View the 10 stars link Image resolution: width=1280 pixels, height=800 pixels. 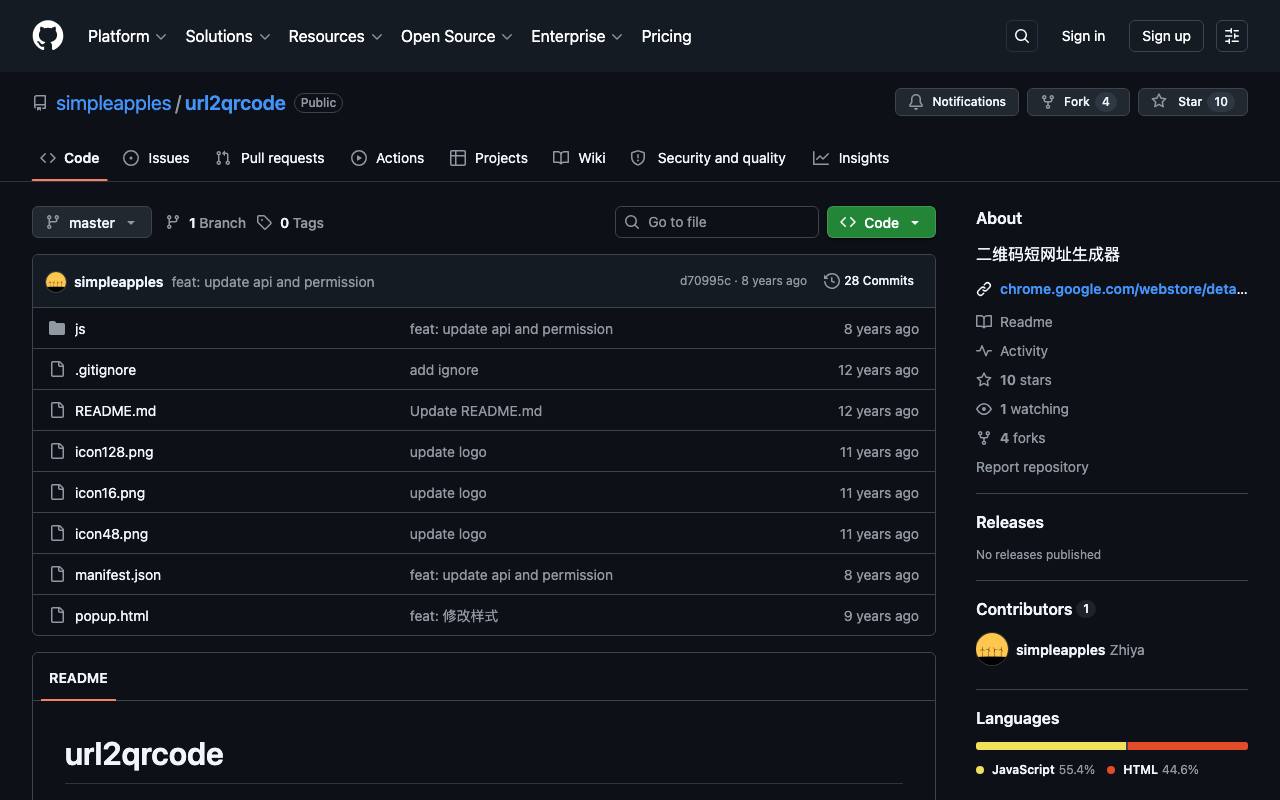click(x=1014, y=380)
